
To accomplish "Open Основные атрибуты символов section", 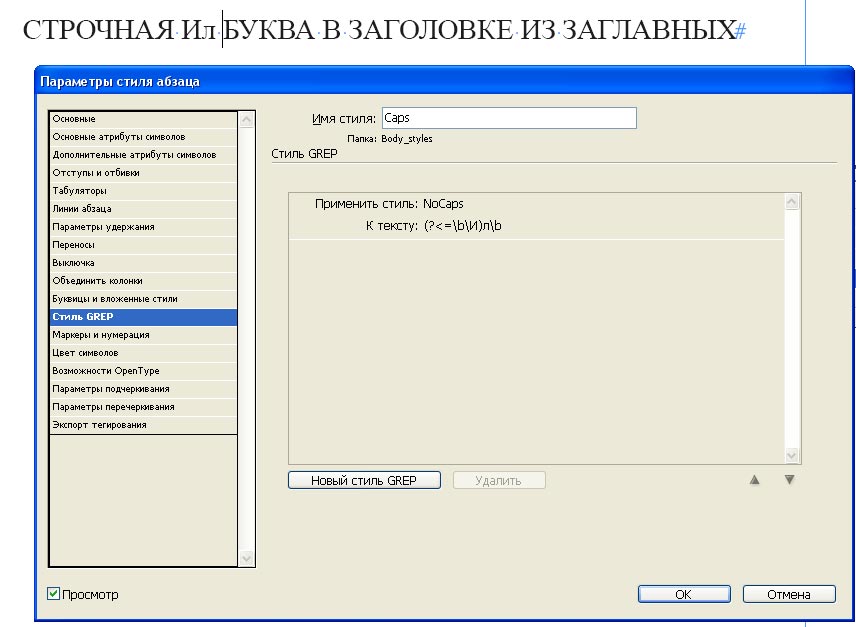I will click(x=144, y=137).
